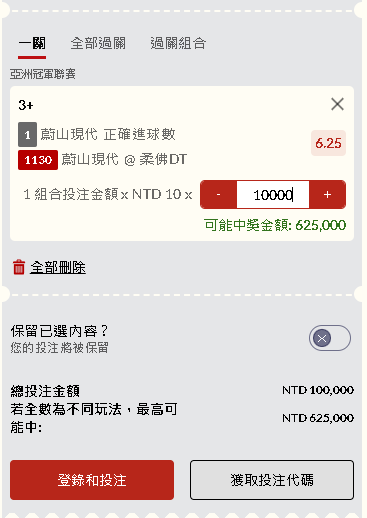Screen dimensions: 367x518
Task: Decrease bet multiplier with minus button
Action: click(x=218, y=194)
